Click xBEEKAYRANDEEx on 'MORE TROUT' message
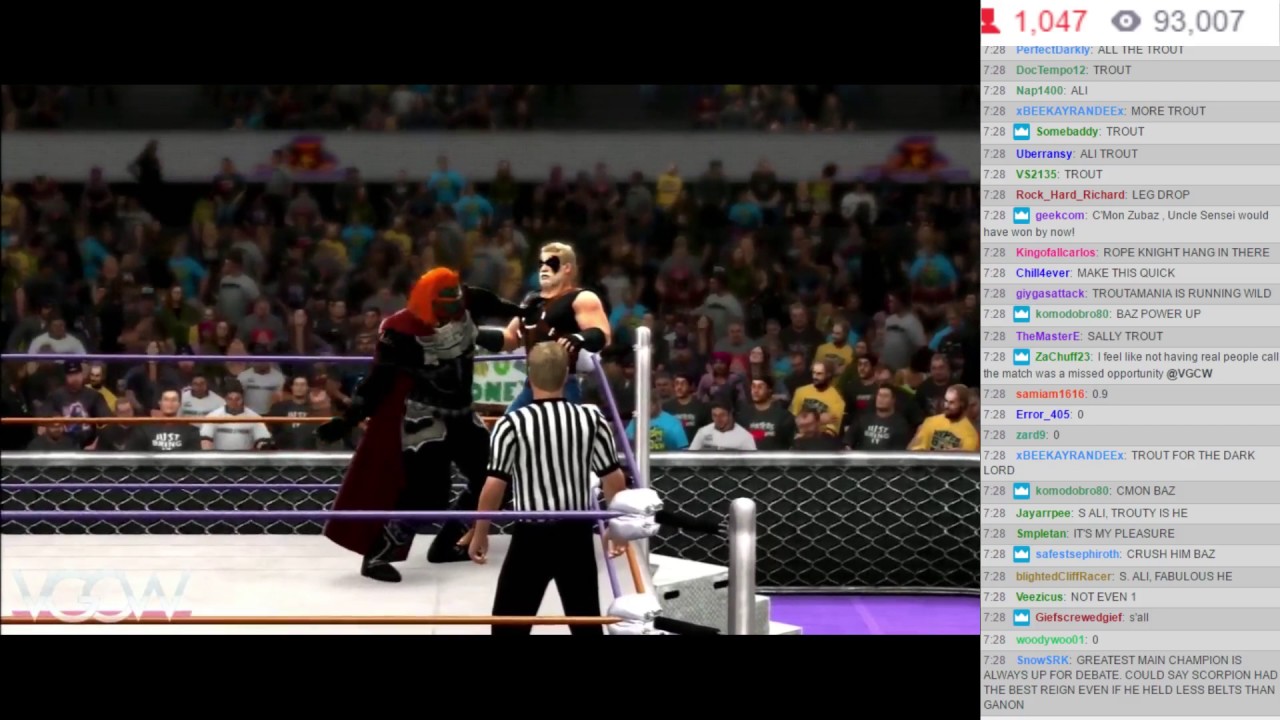The width and height of the screenshot is (1280, 720). [1070, 111]
